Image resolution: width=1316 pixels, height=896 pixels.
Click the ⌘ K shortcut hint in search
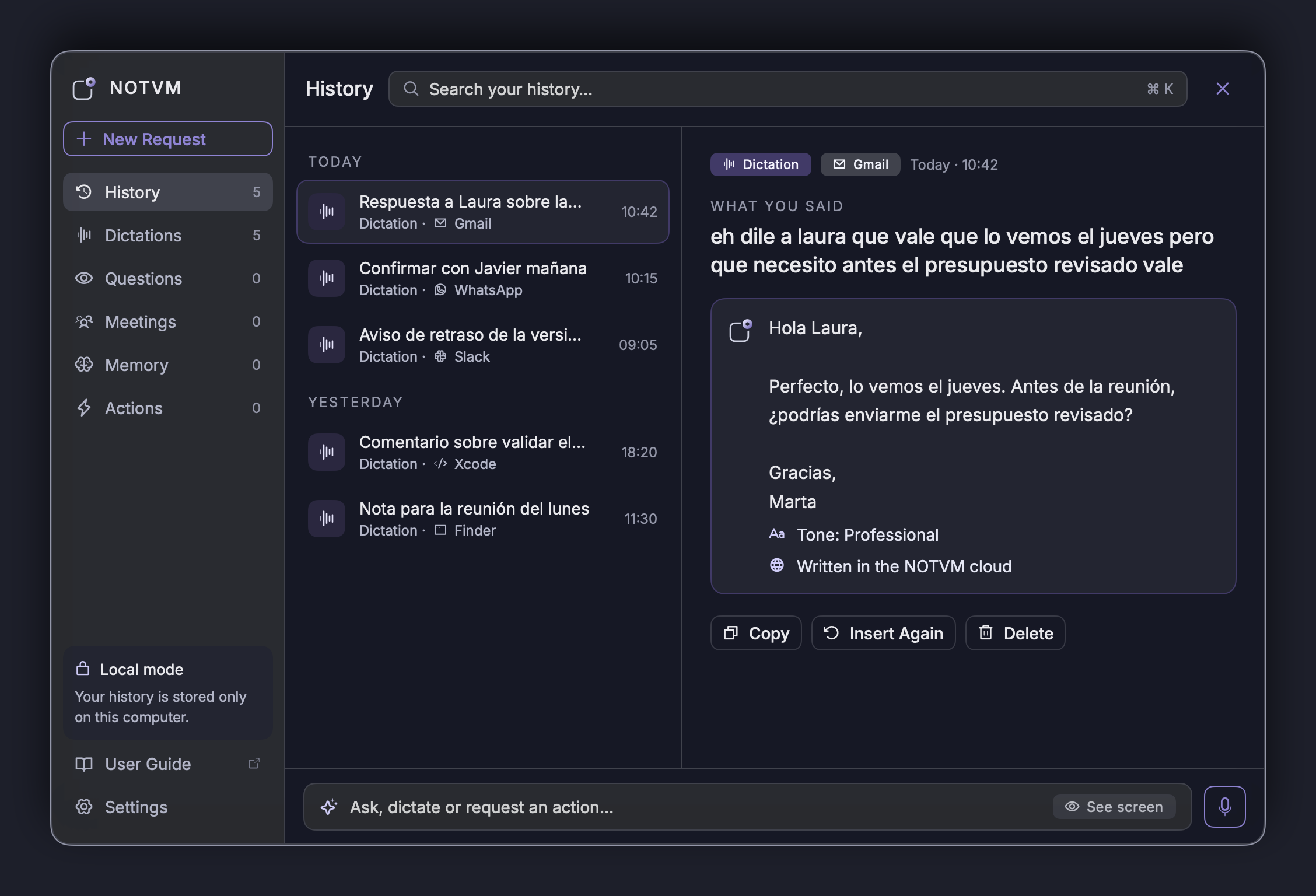click(1160, 89)
